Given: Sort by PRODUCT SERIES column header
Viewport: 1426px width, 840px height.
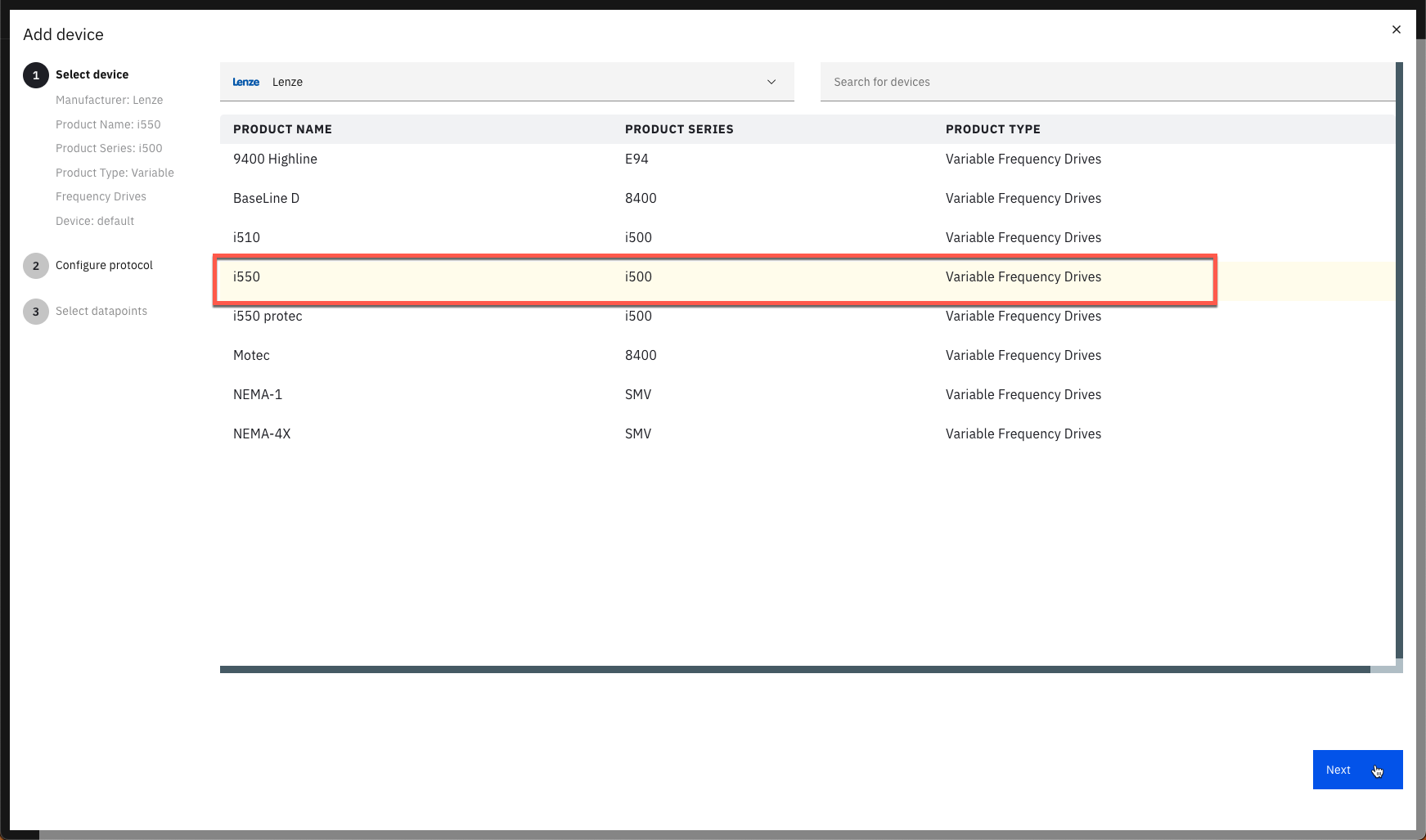Looking at the screenshot, I should (x=679, y=129).
